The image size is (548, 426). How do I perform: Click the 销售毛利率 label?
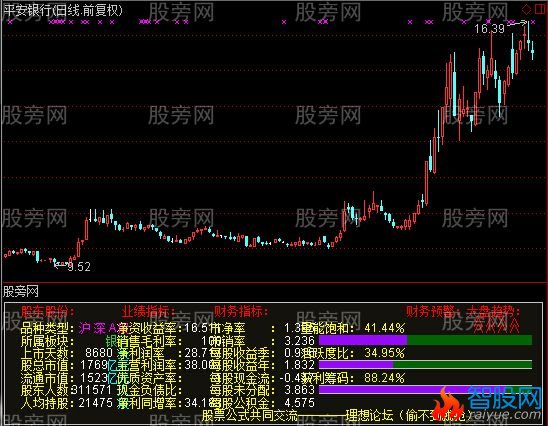(x=150, y=341)
